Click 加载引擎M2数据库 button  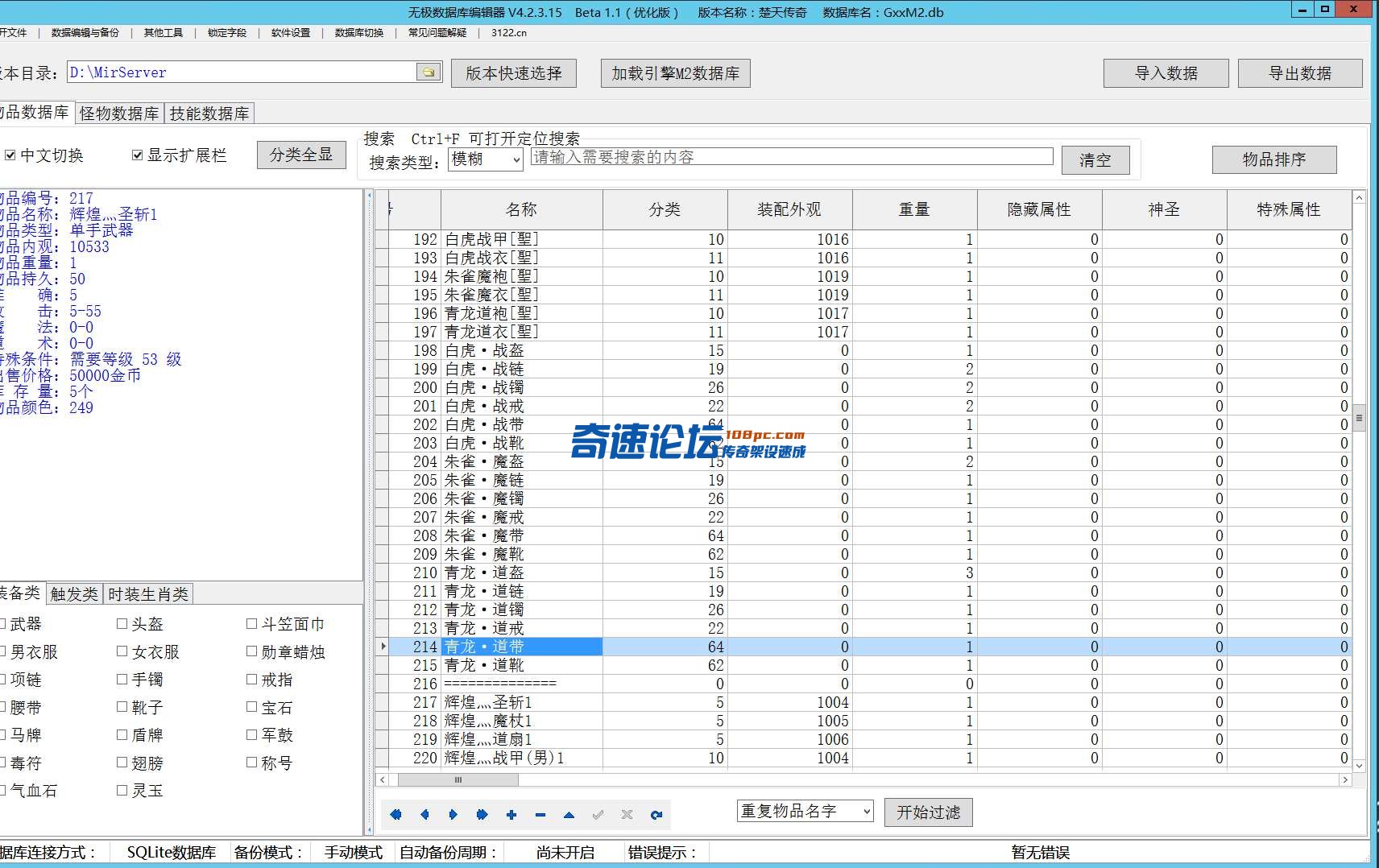[x=676, y=73]
